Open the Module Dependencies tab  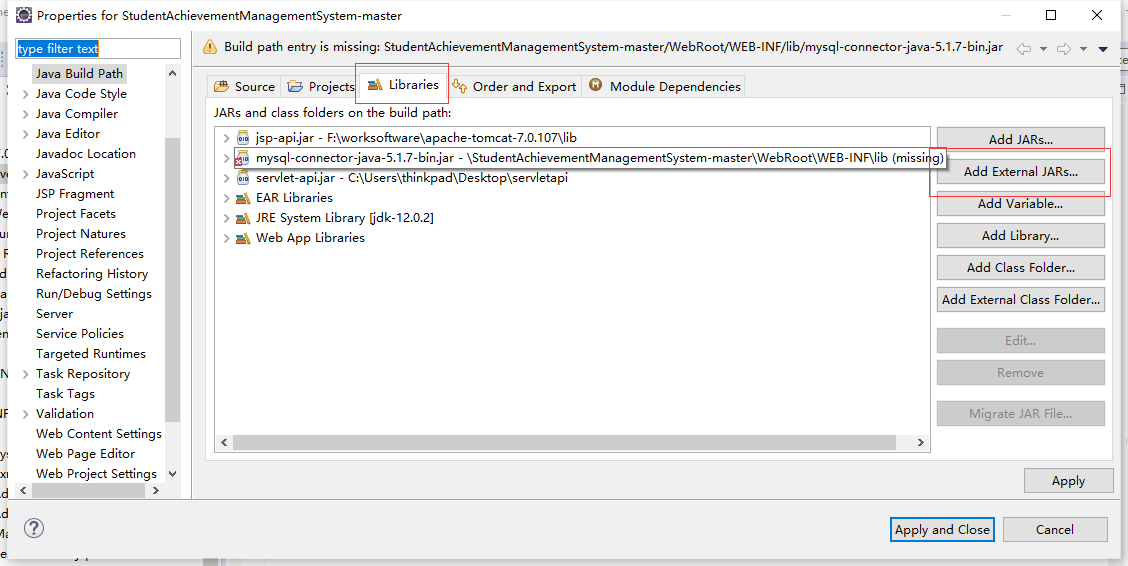coord(664,86)
